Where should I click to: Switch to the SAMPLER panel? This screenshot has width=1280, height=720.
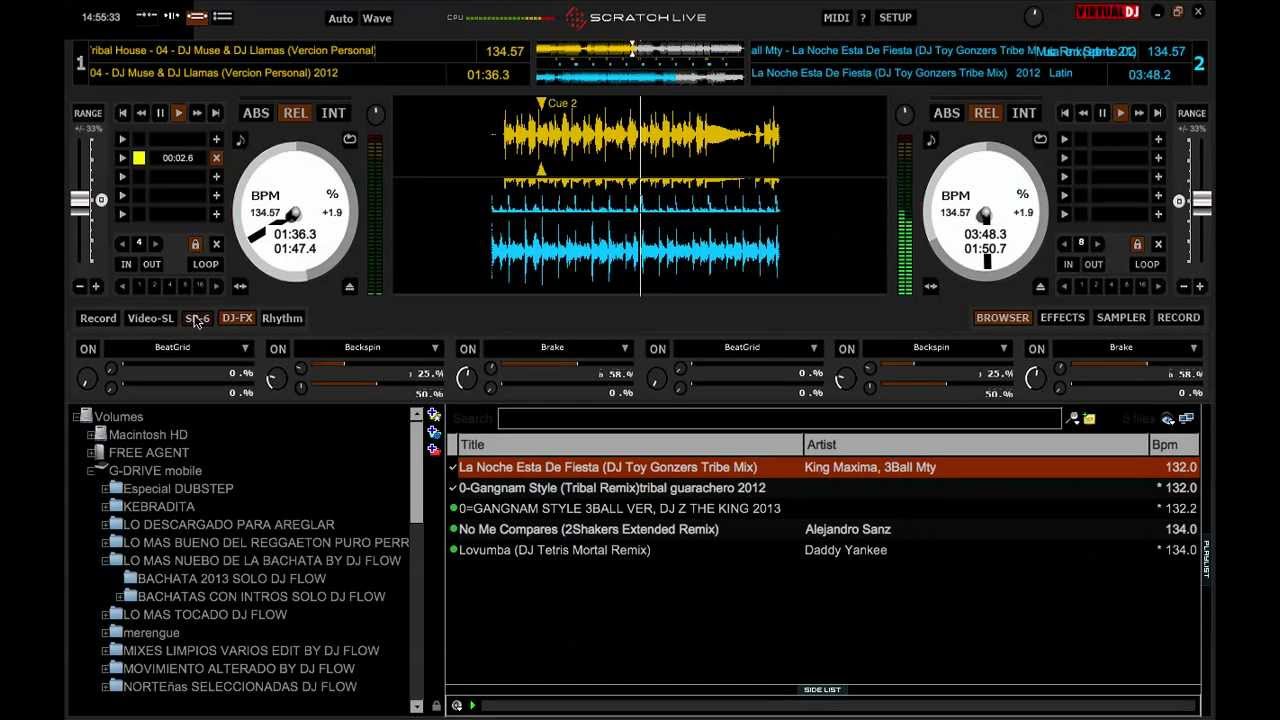coord(1121,317)
